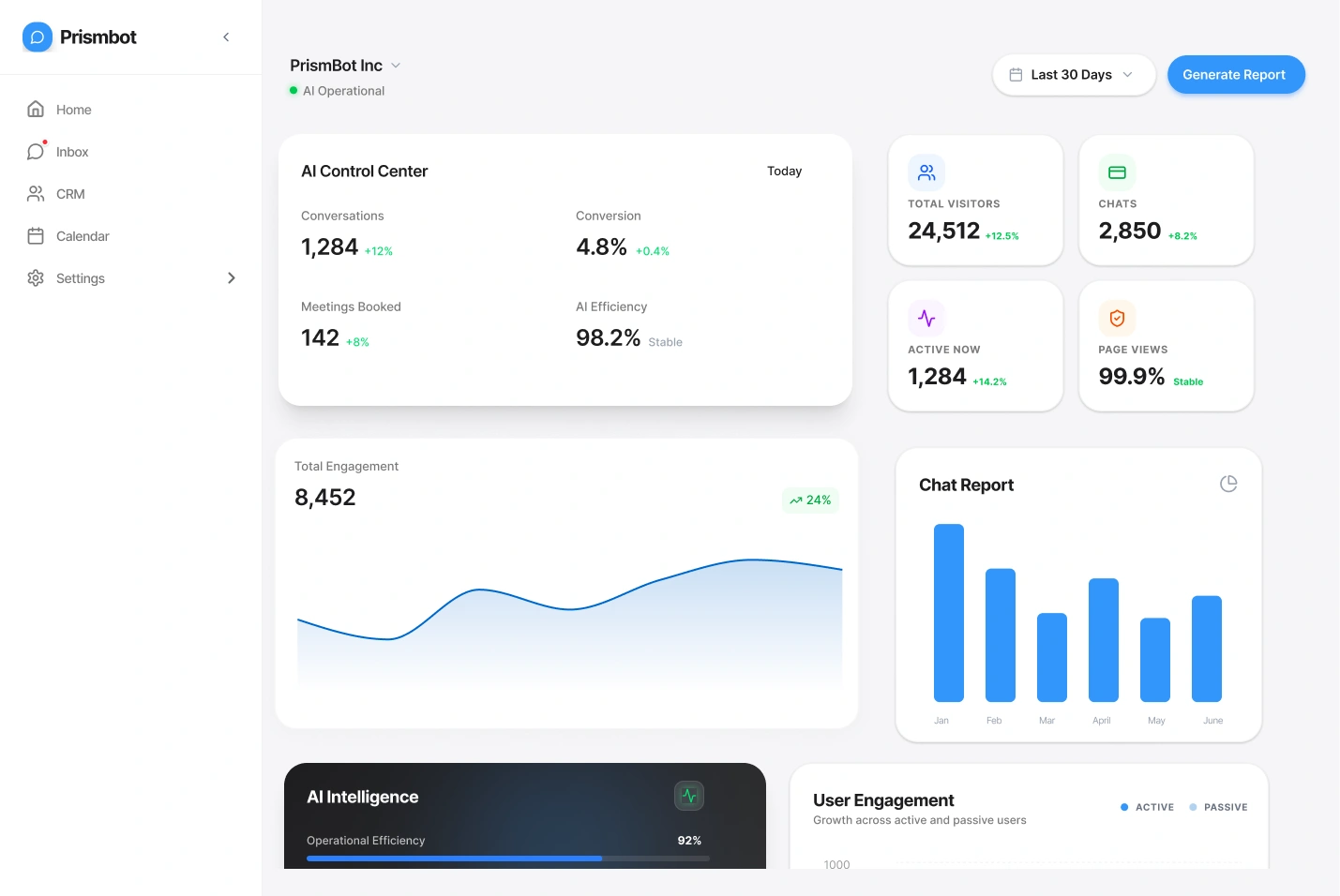
Task: Toggle the PASSIVE legend series
Action: 1218,807
